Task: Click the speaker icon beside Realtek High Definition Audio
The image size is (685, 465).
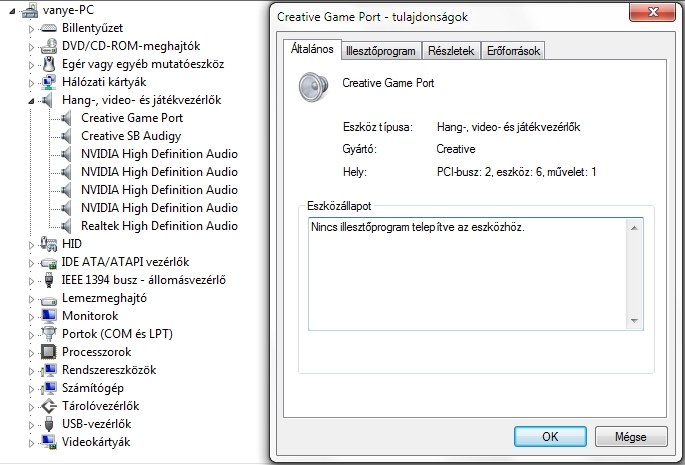Action: click(x=66, y=226)
